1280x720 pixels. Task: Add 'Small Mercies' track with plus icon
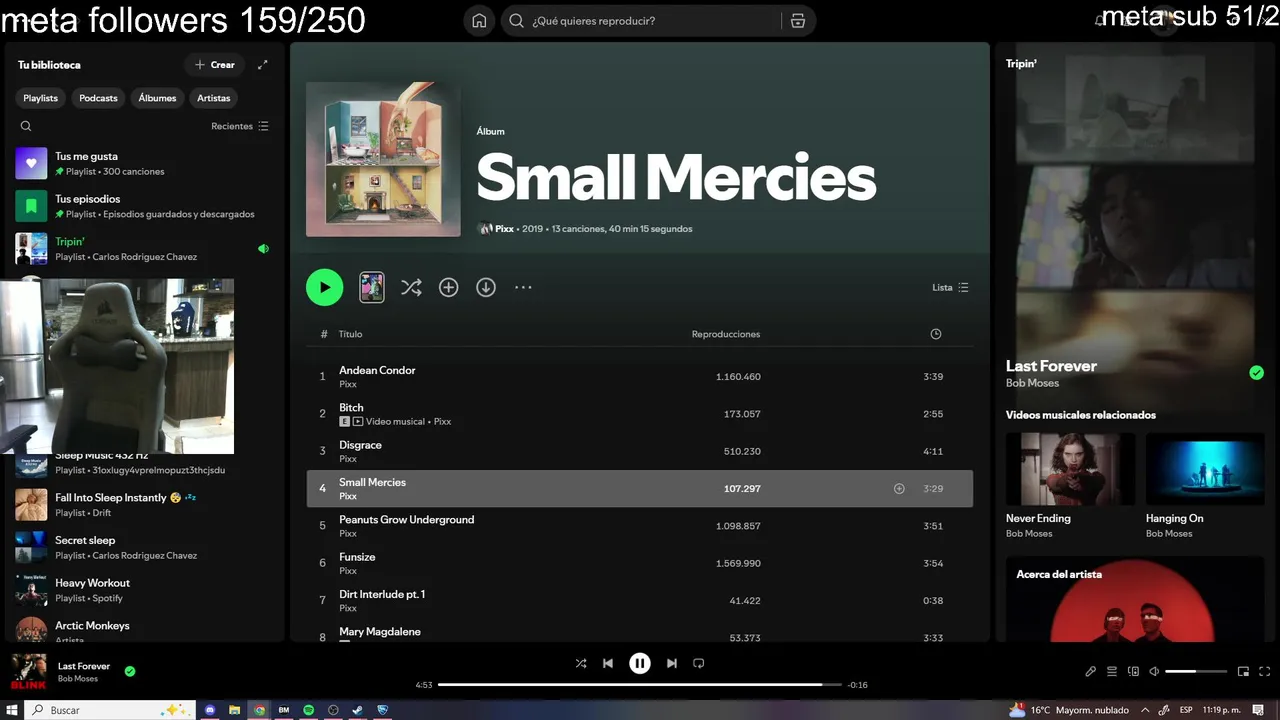pos(899,489)
